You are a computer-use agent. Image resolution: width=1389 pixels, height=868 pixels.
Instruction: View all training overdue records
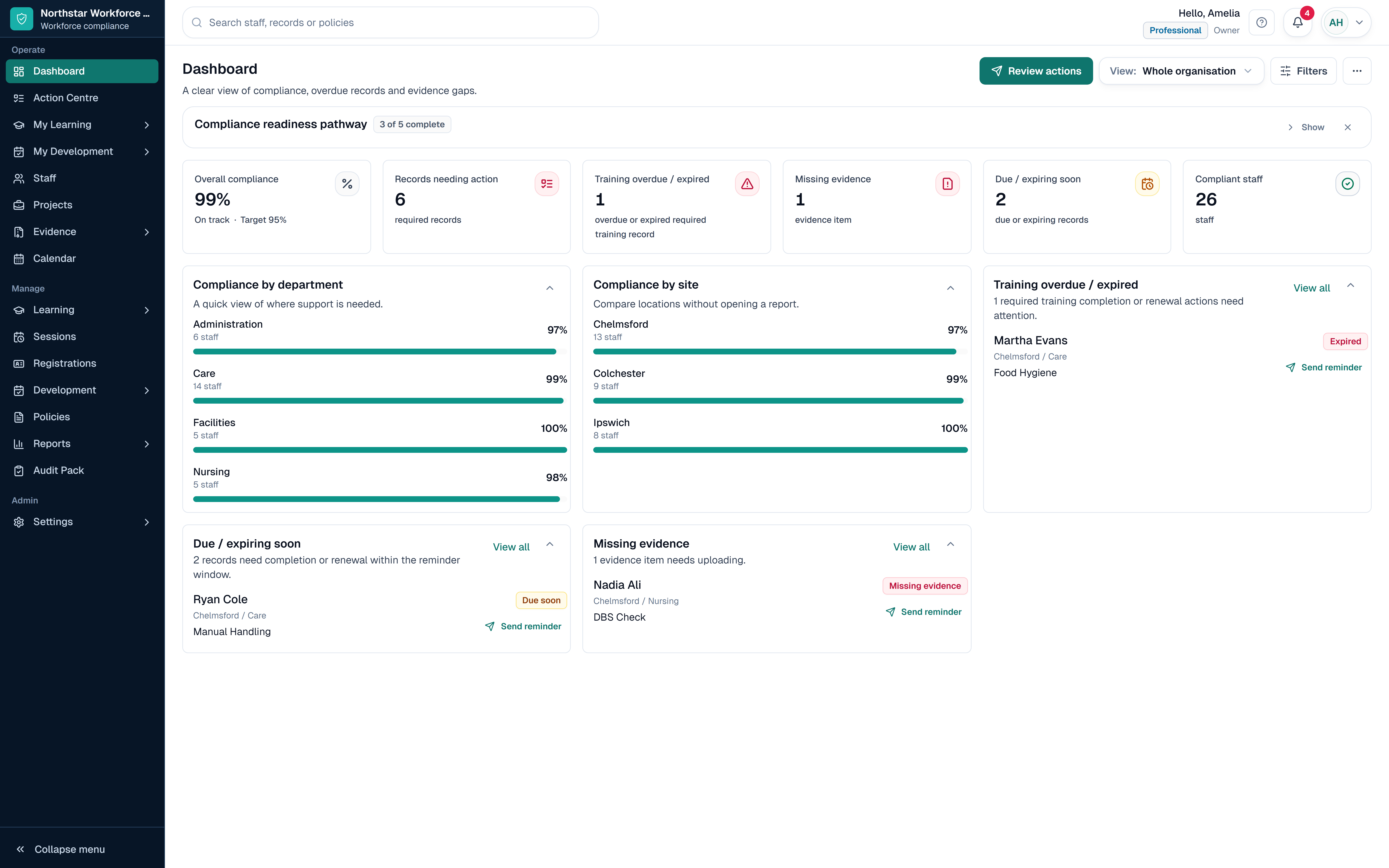click(1312, 288)
